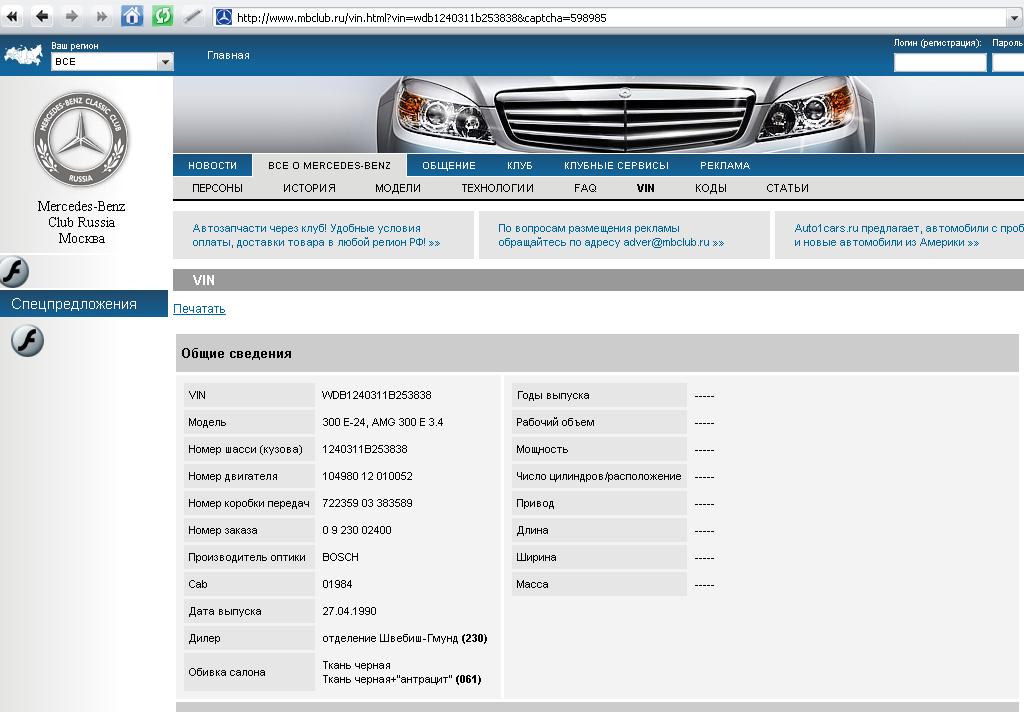Open the КОДЫ submenu item
The width and height of the screenshot is (1024, 712).
coord(711,188)
